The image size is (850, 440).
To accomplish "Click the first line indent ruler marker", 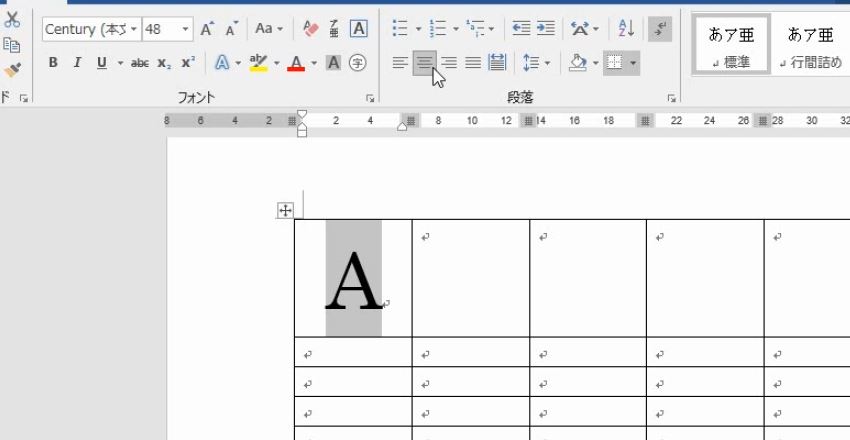I will [302, 114].
